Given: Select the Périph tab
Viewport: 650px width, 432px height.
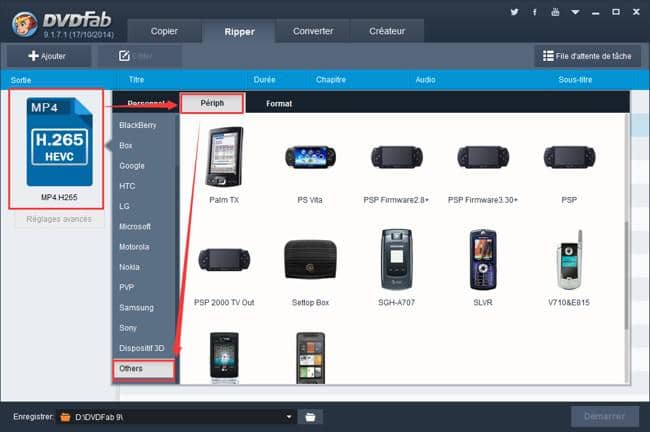Looking at the screenshot, I should tap(212, 103).
